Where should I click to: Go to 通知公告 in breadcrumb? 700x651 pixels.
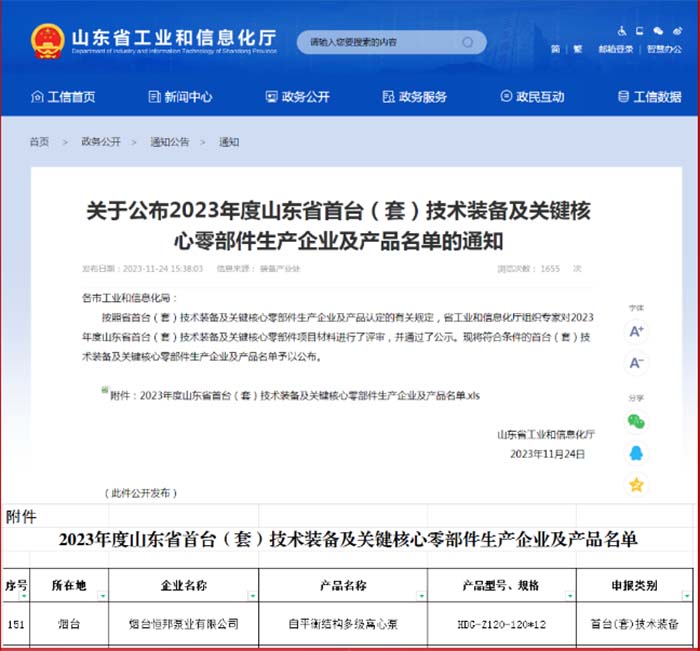click(170, 142)
